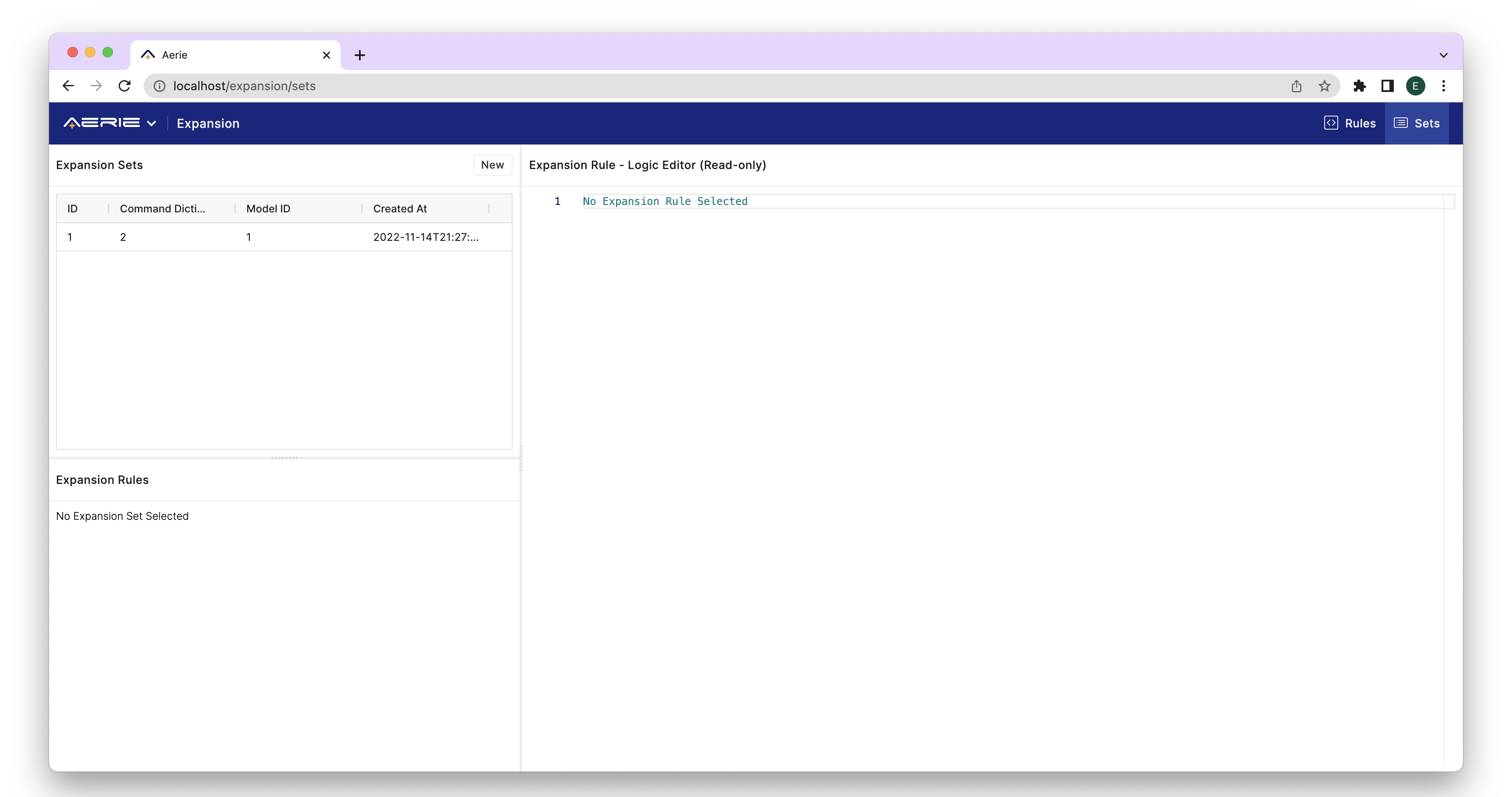Switch to the Rules tab
Screen dimensions: 1512x797
1350,123
